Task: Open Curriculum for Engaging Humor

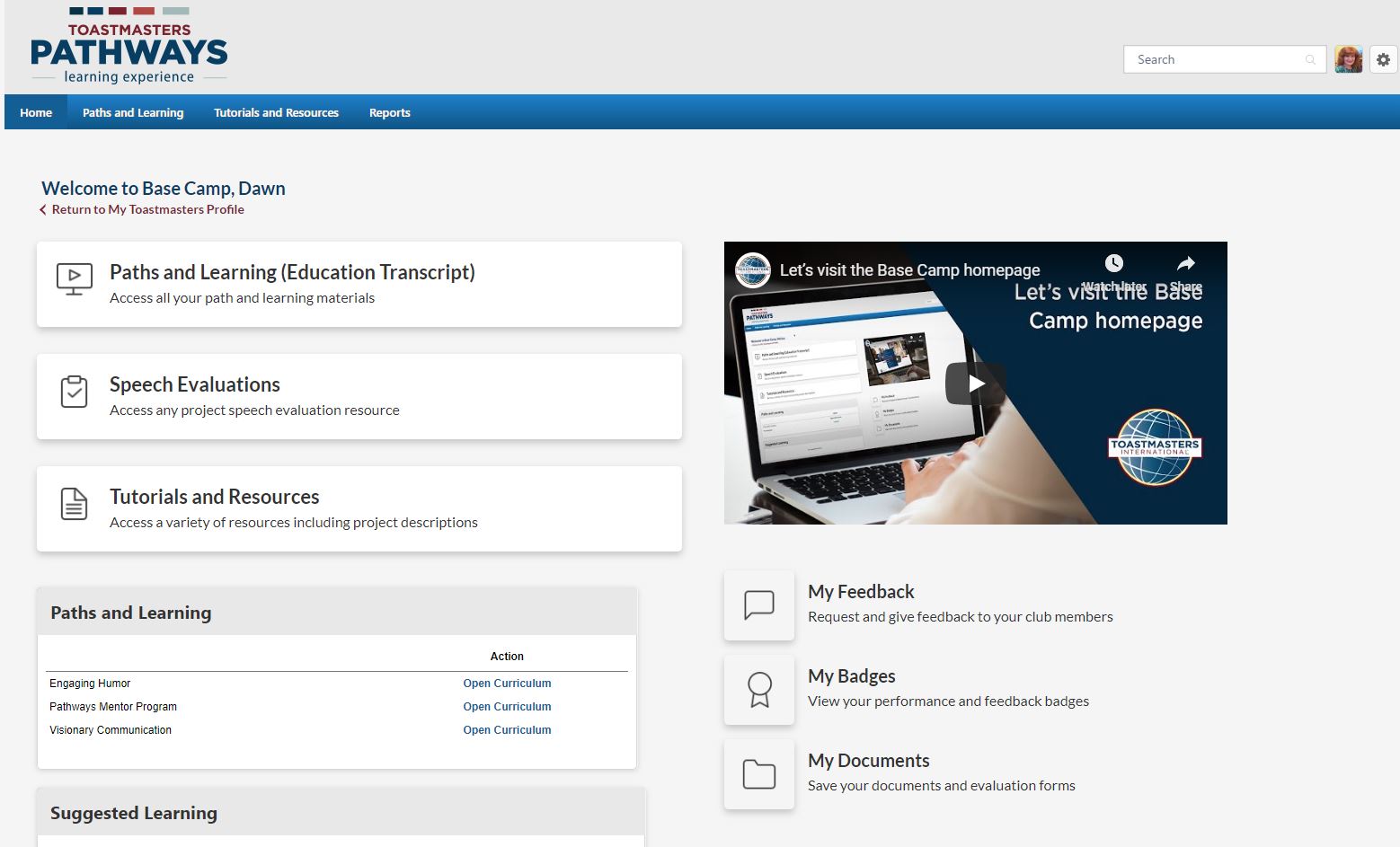Action: (507, 684)
